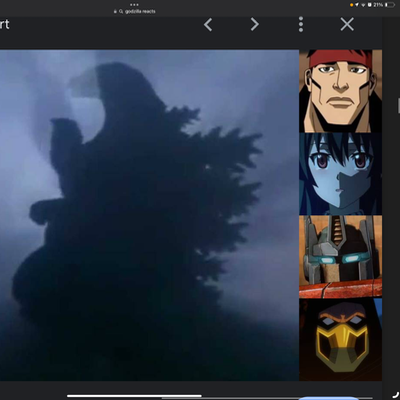Open the three-dot multitasking menu at top
Image resolution: width=400 pixels, height=400 pixels.
134,5
